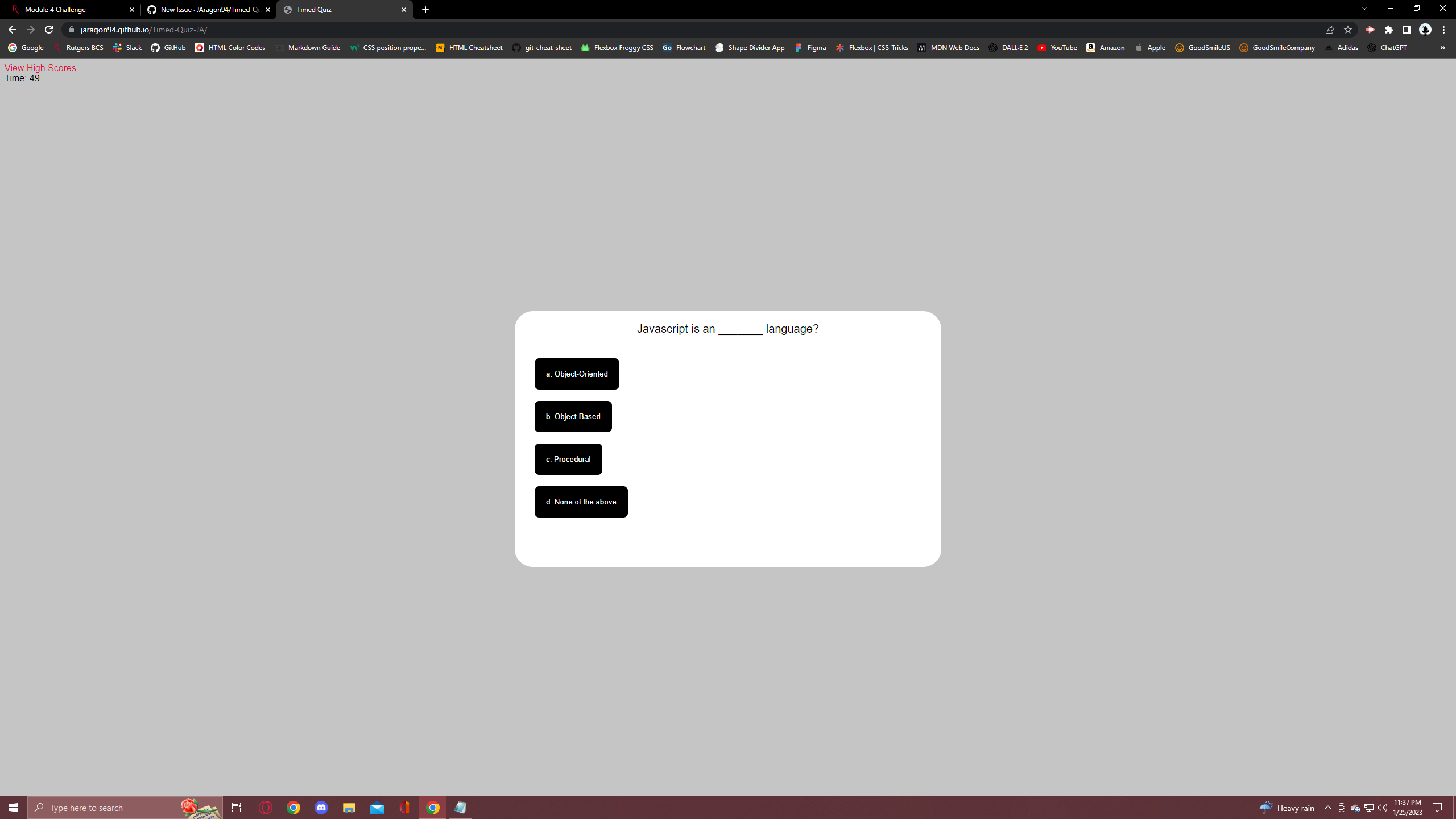1456x819 pixels.
Task: Click the browser reload page icon
Action: coord(49,30)
